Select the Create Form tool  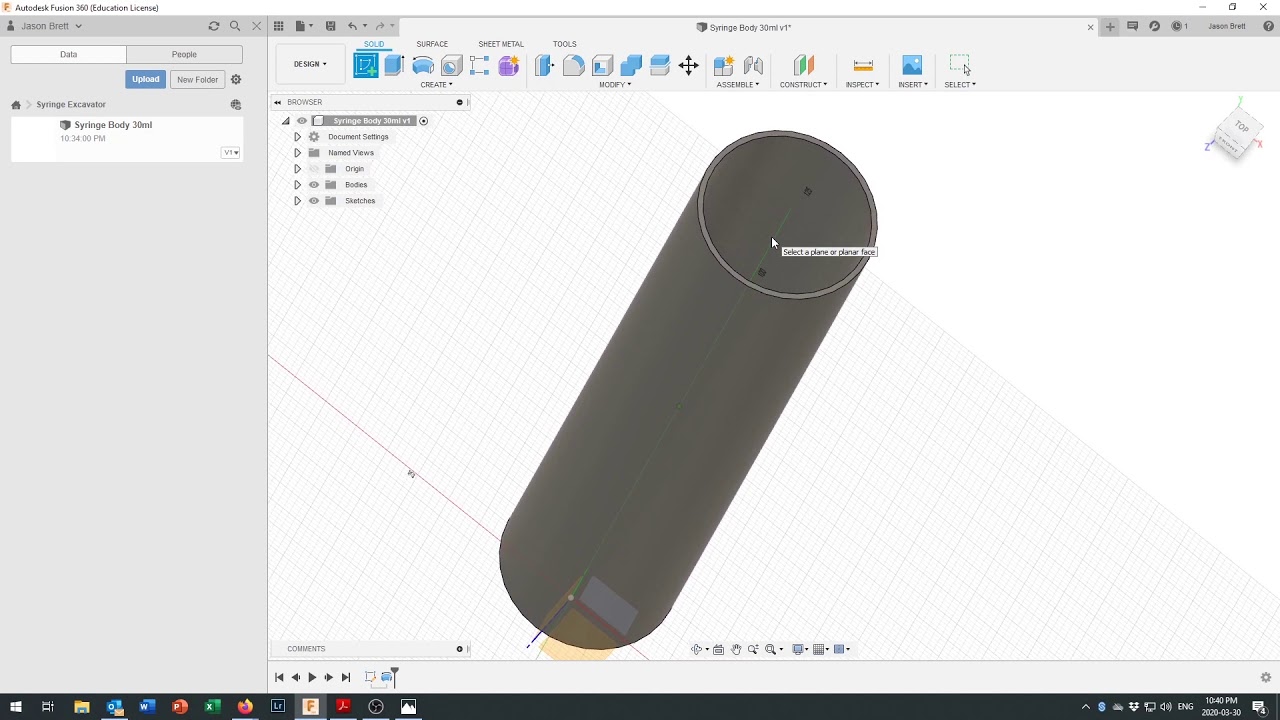point(509,66)
